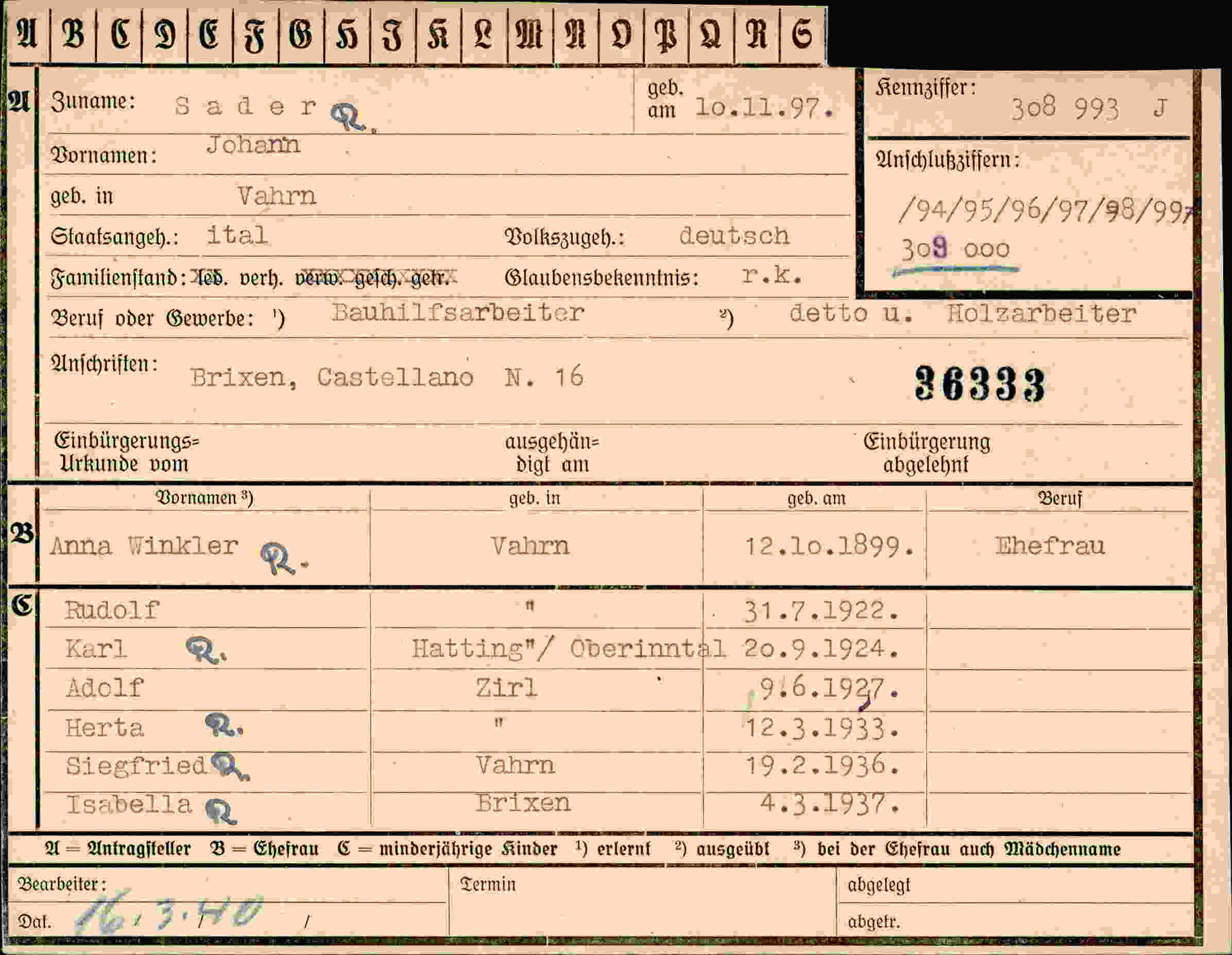Click 'detto u. Holzarbeiter' occupation text

point(962,314)
